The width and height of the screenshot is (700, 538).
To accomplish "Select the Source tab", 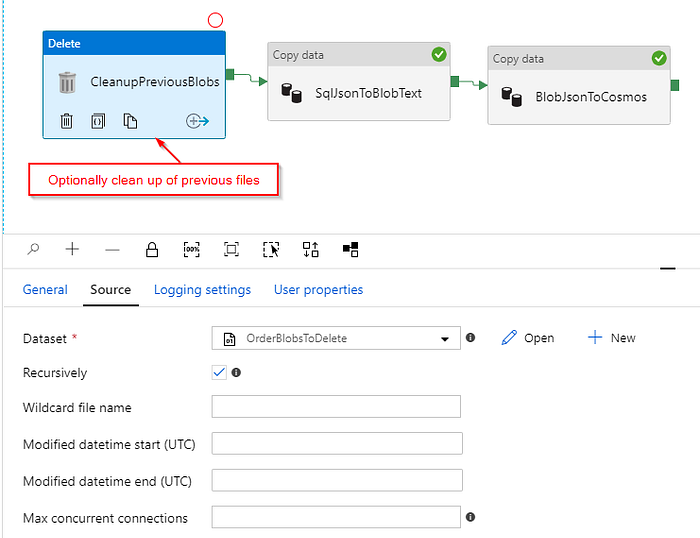I will [111, 290].
